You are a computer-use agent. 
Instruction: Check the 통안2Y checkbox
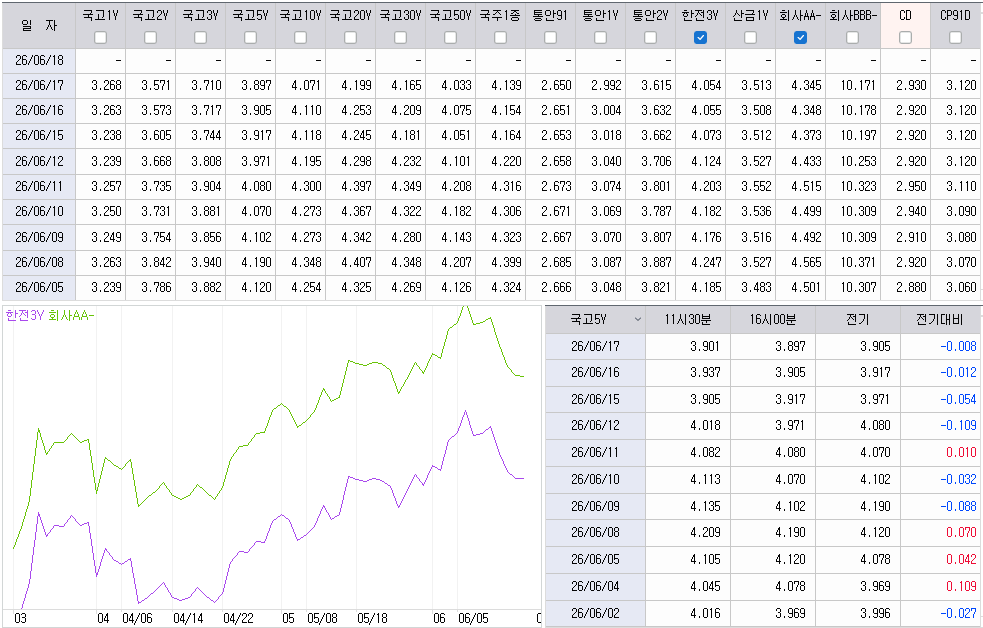pyautogui.click(x=651, y=38)
